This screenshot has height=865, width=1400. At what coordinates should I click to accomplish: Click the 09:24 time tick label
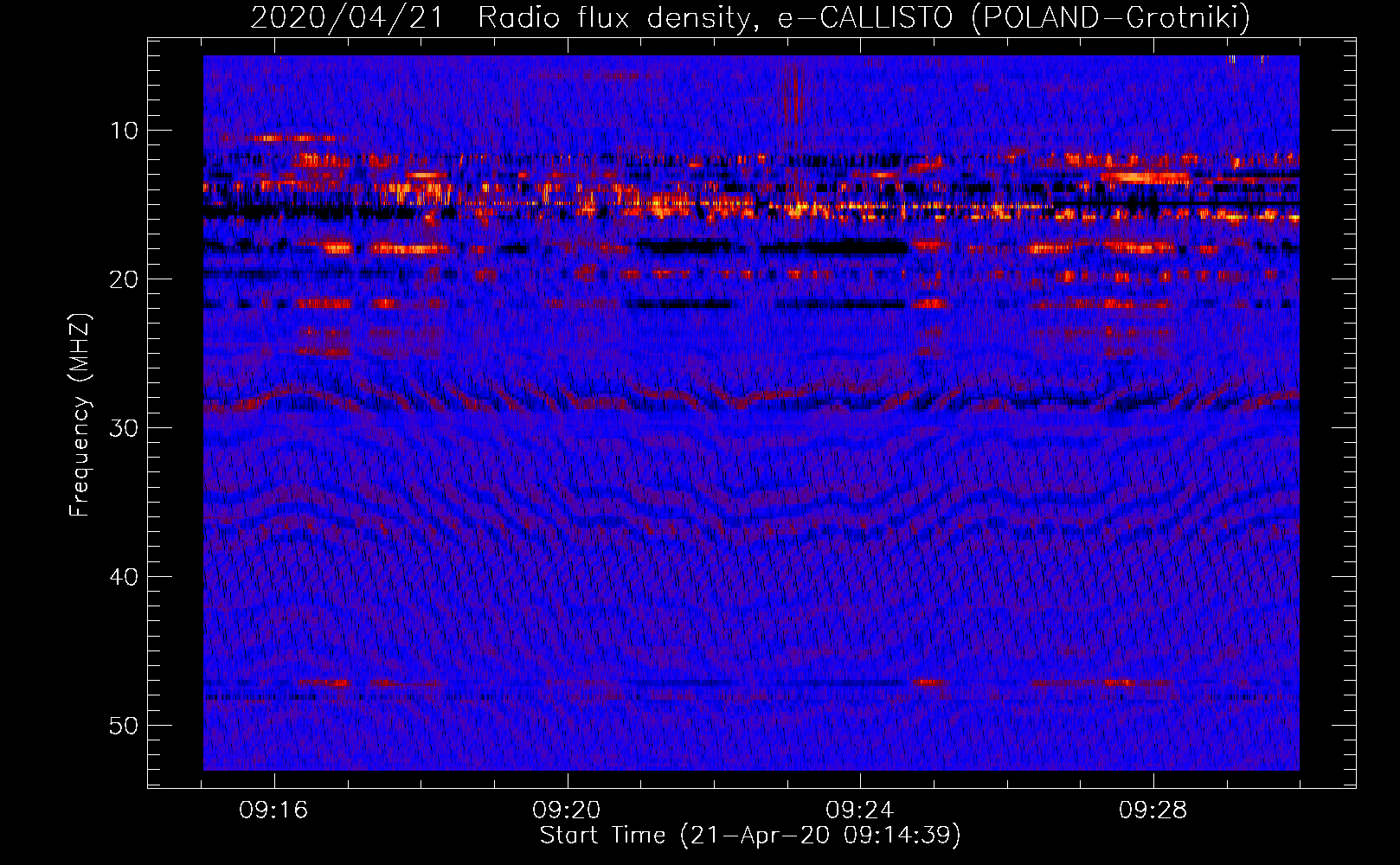pyautogui.click(x=860, y=811)
